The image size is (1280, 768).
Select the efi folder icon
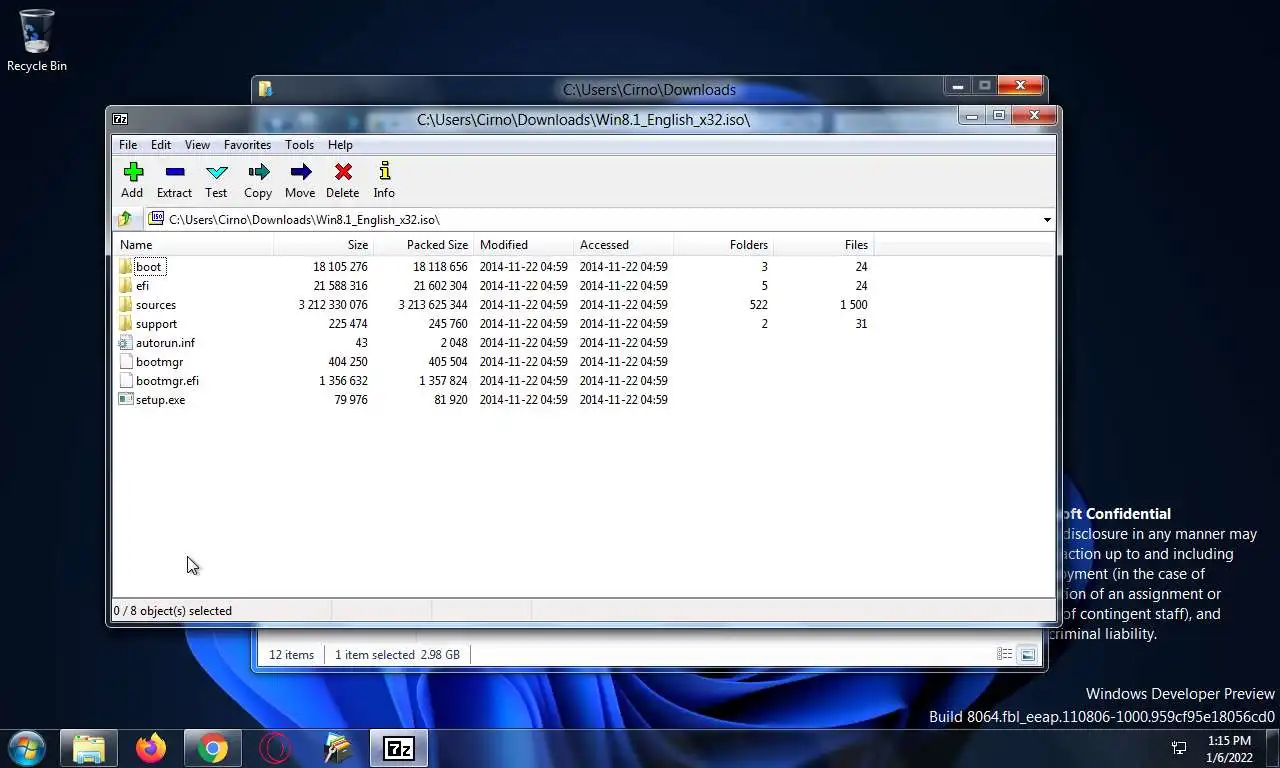click(125, 285)
